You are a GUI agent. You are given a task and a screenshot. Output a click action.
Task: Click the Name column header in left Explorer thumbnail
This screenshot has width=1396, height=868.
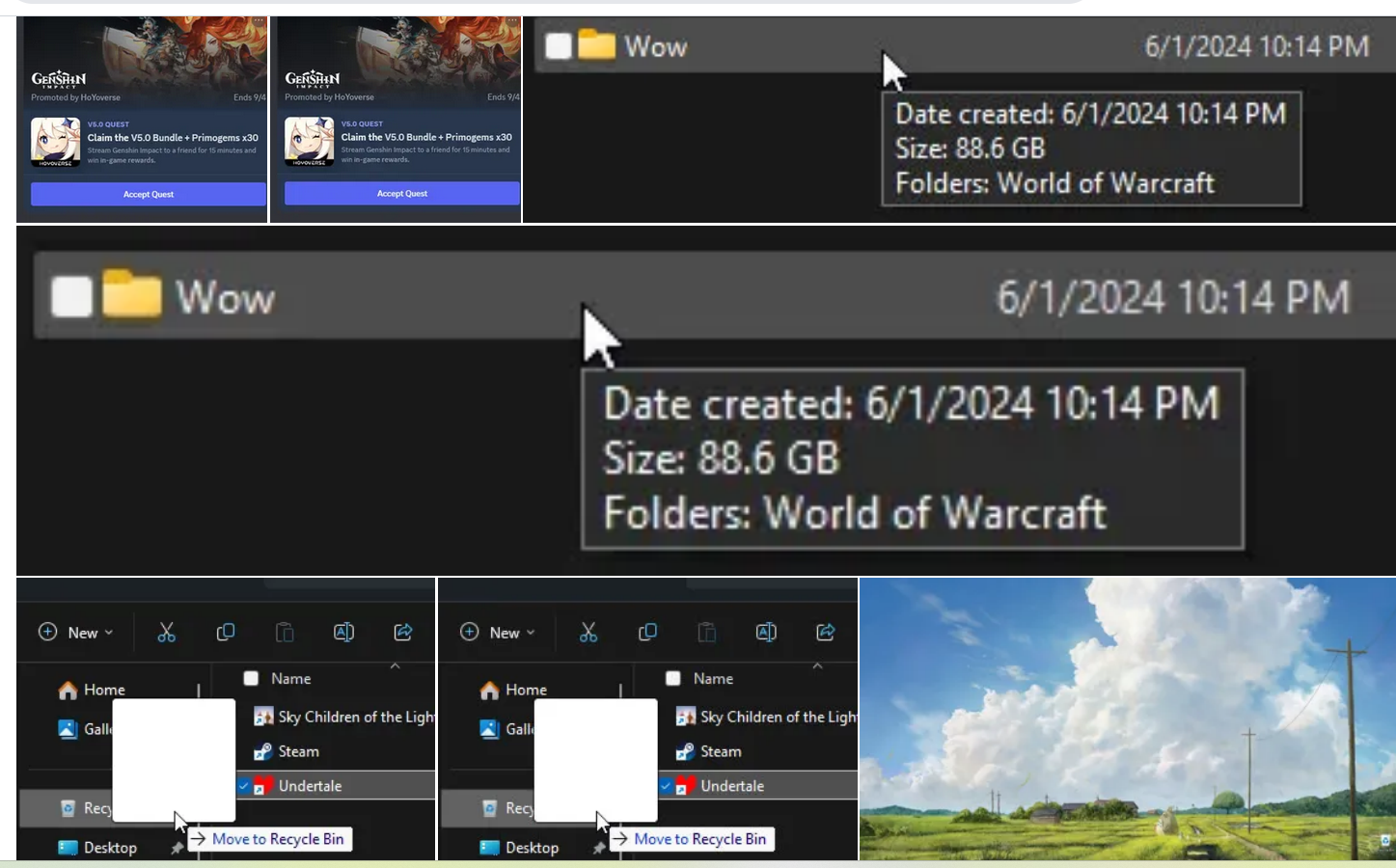click(x=290, y=678)
